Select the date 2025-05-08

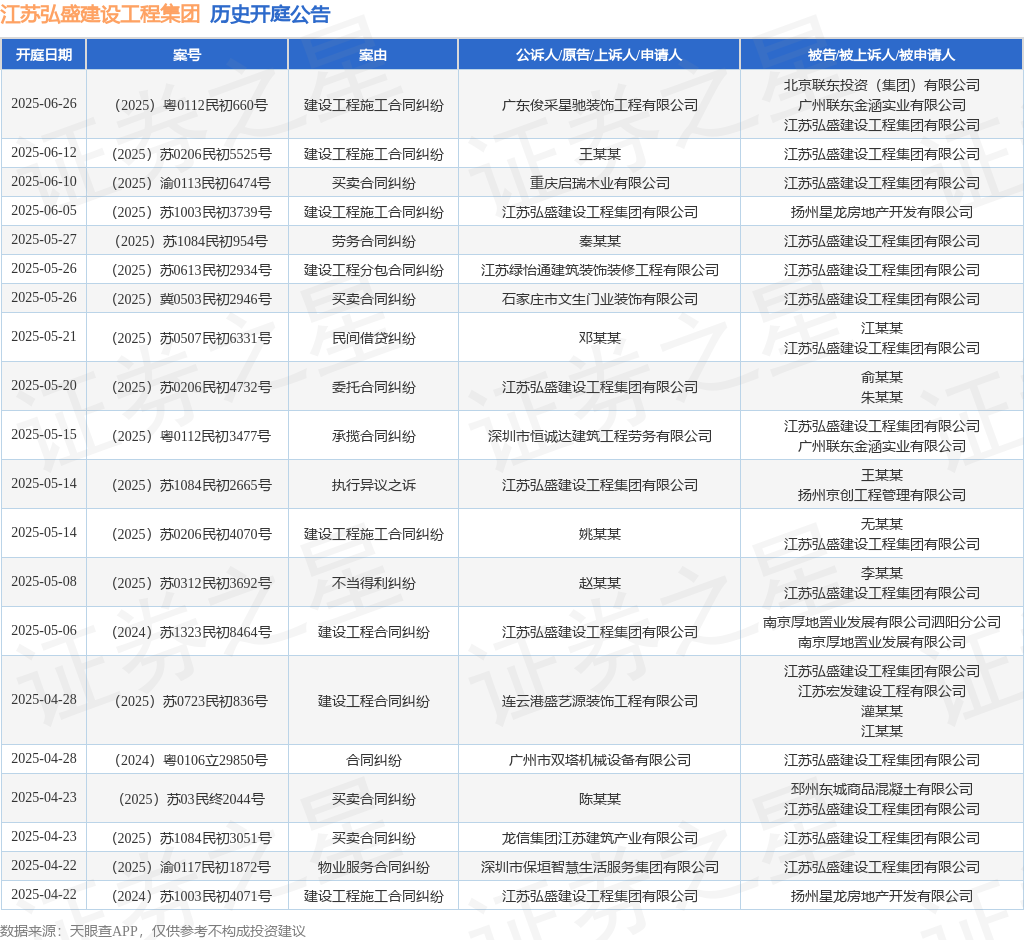point(44,581)
